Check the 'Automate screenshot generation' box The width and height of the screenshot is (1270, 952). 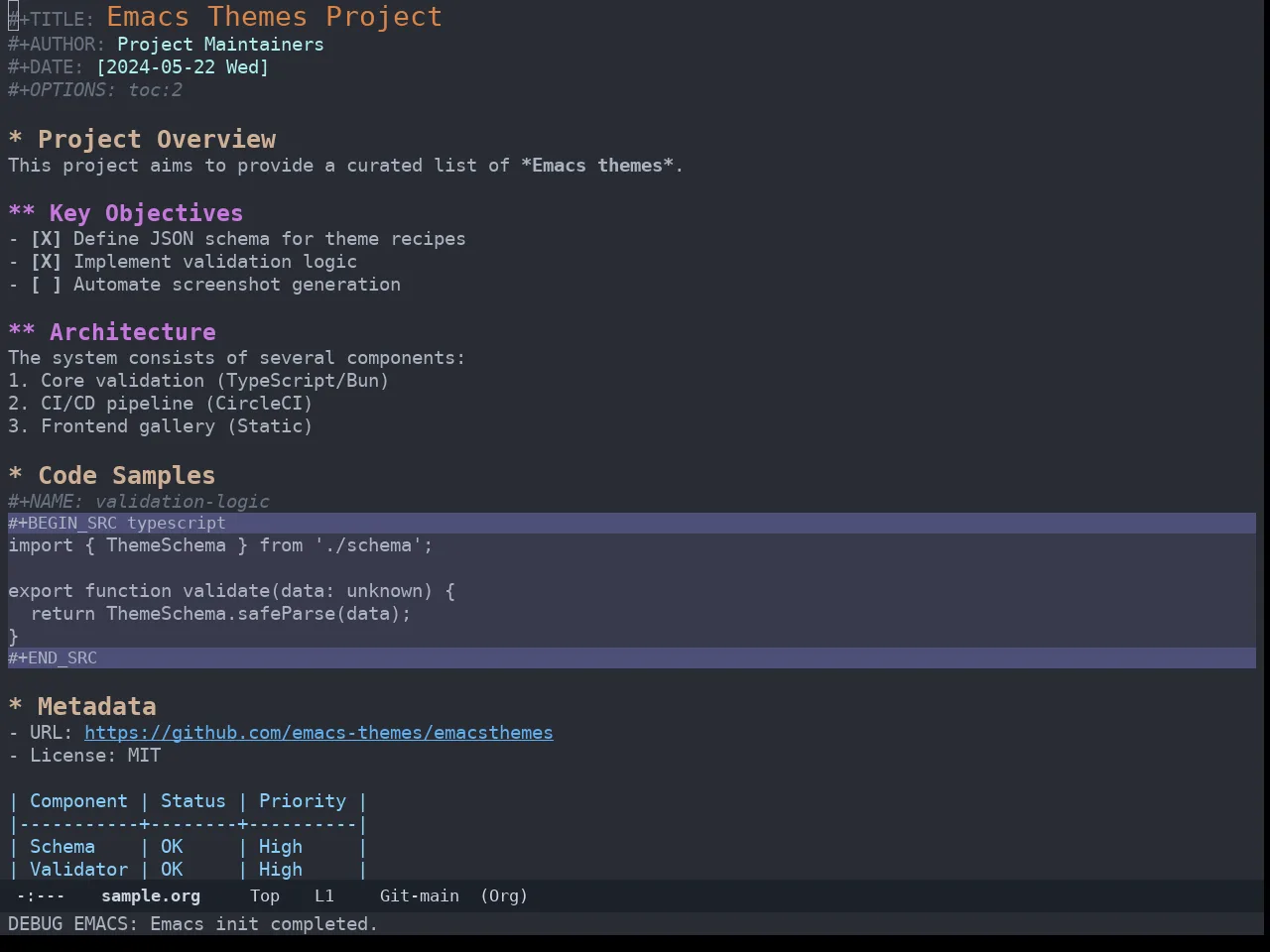coord(46,285)
